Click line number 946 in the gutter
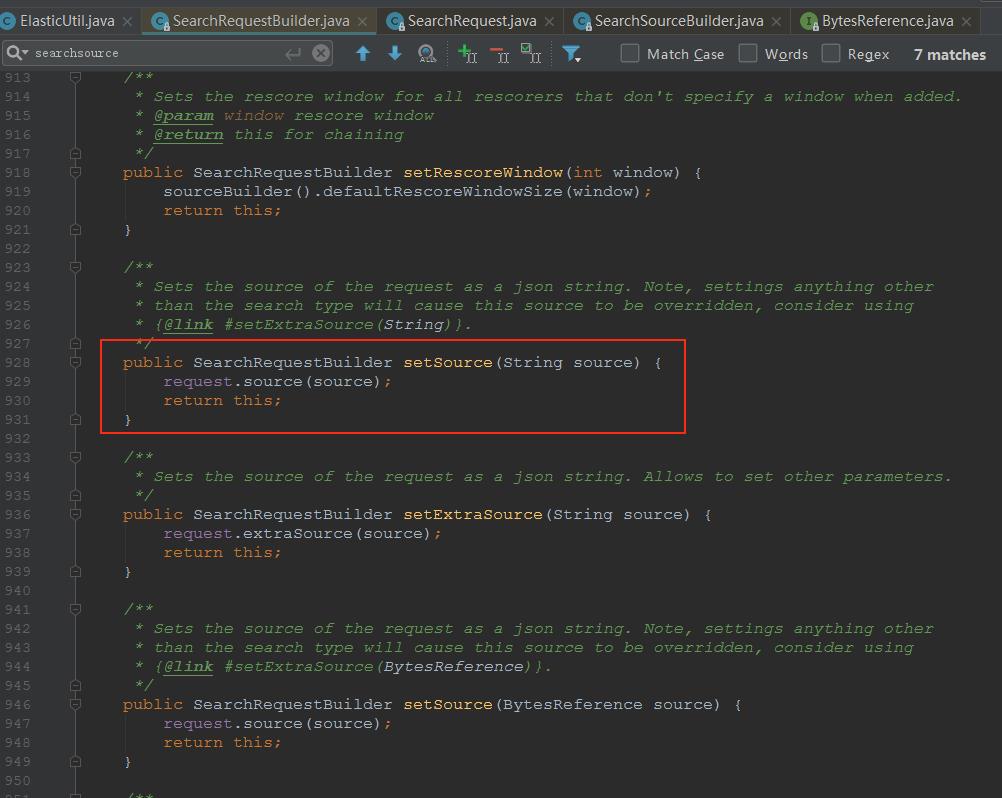 click(17, 705)
